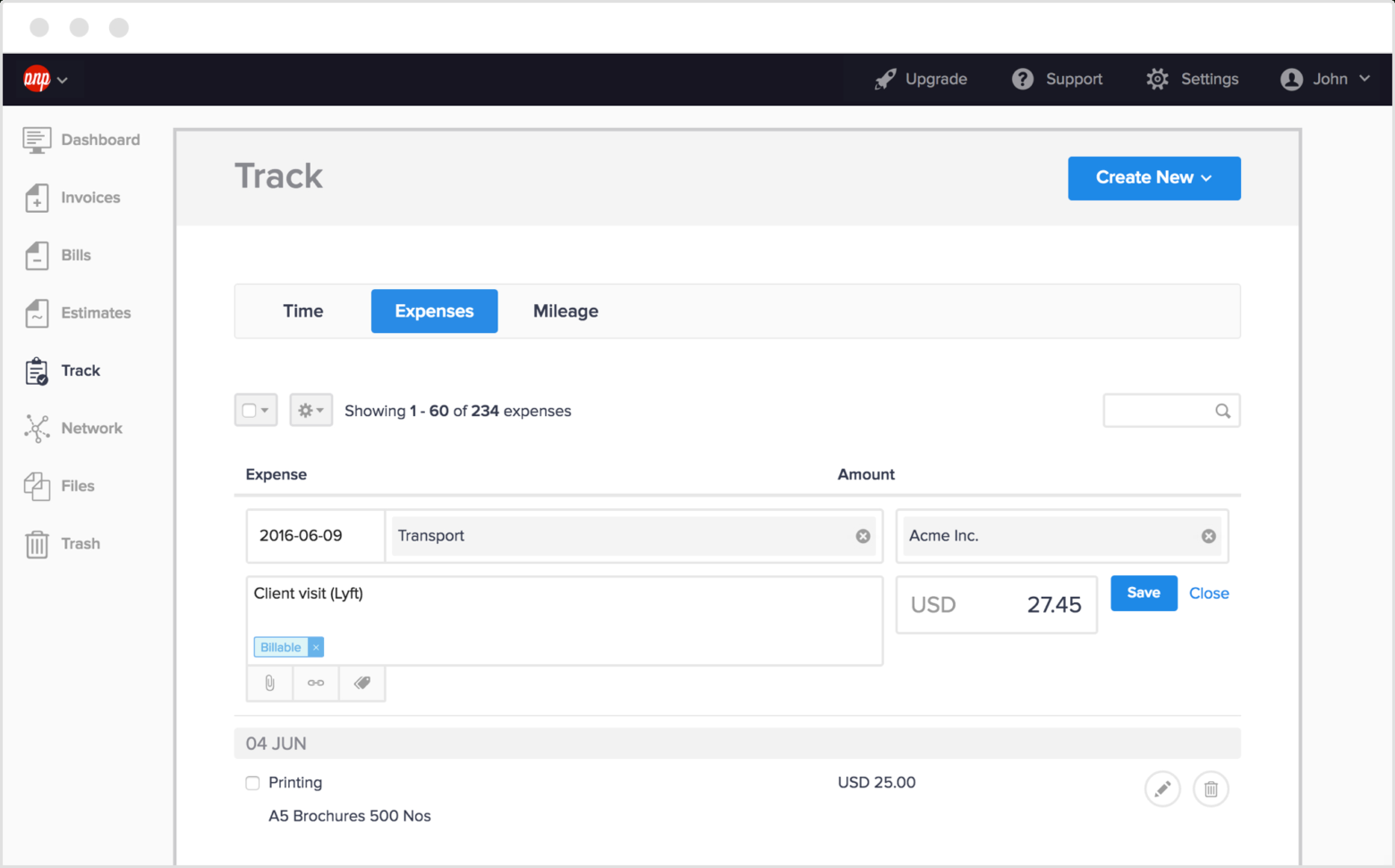Open the link icon below the expense description
The height and width of the screenshot is (868, 1395).
[x=315, y=683]
